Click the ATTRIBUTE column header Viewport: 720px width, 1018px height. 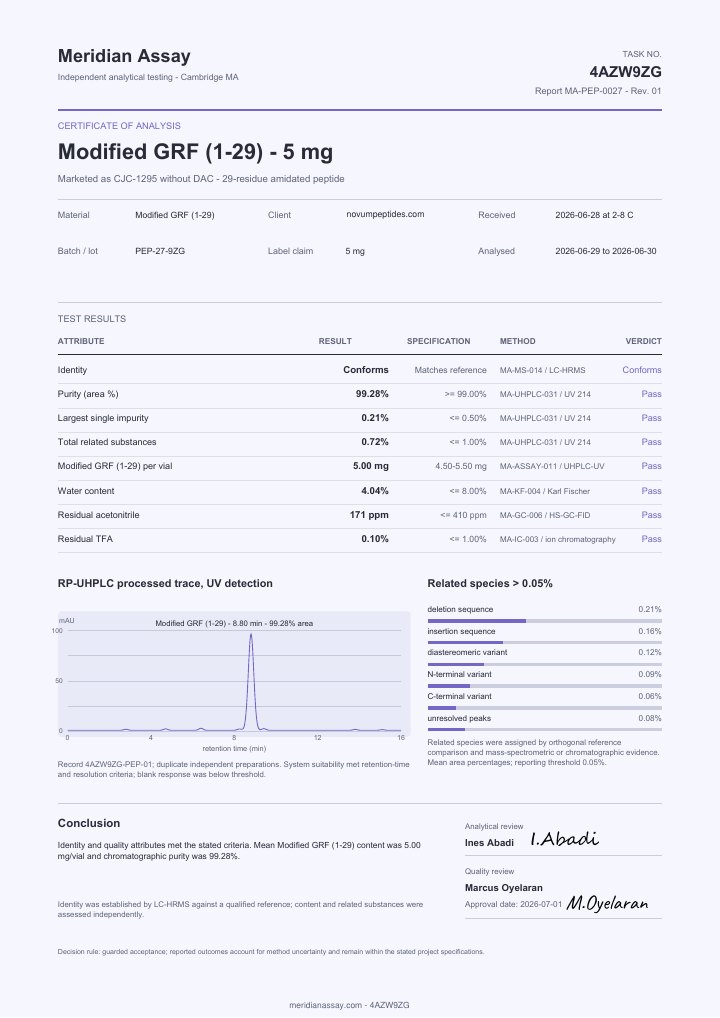tap(81, 341)
